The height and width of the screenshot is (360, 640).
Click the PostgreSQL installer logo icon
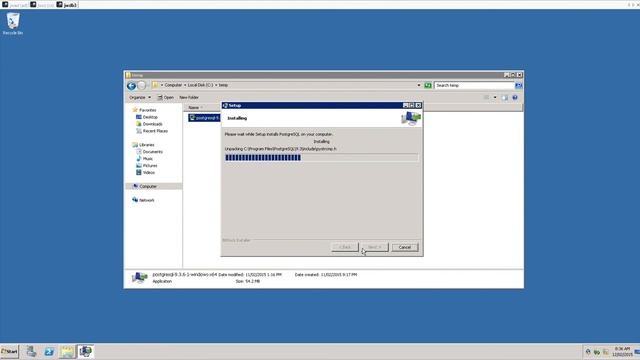(x=411, y=118)
